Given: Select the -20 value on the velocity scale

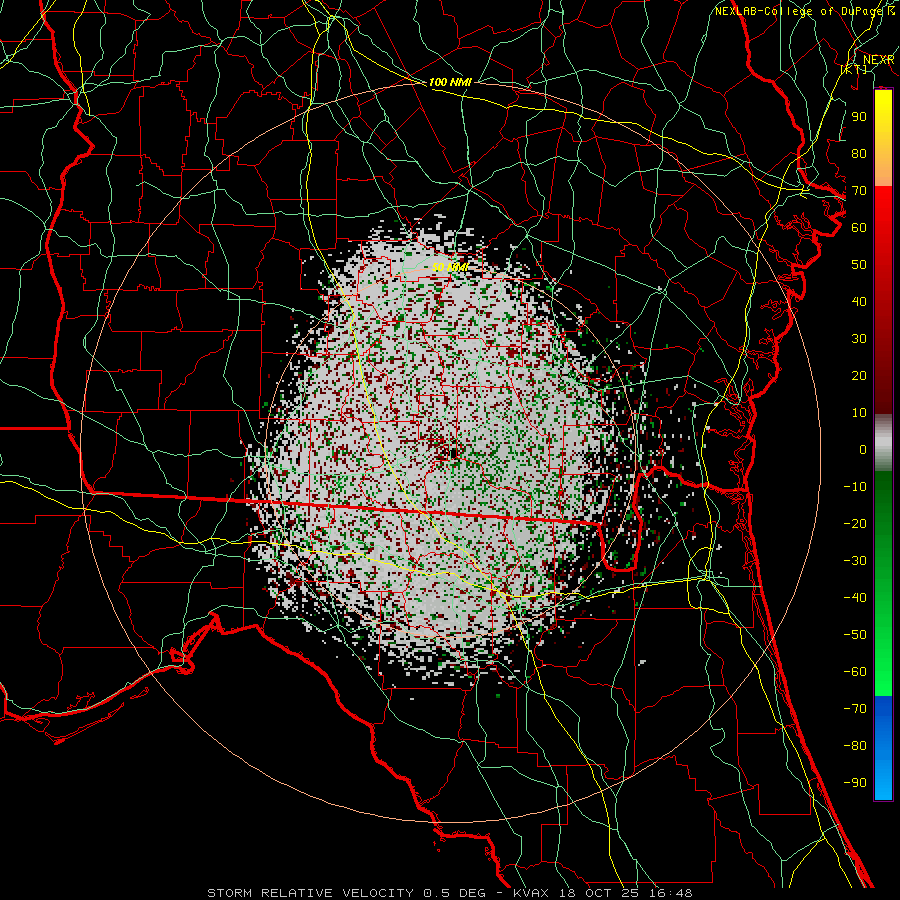Looking at the screenshot, I should (855, 524).
